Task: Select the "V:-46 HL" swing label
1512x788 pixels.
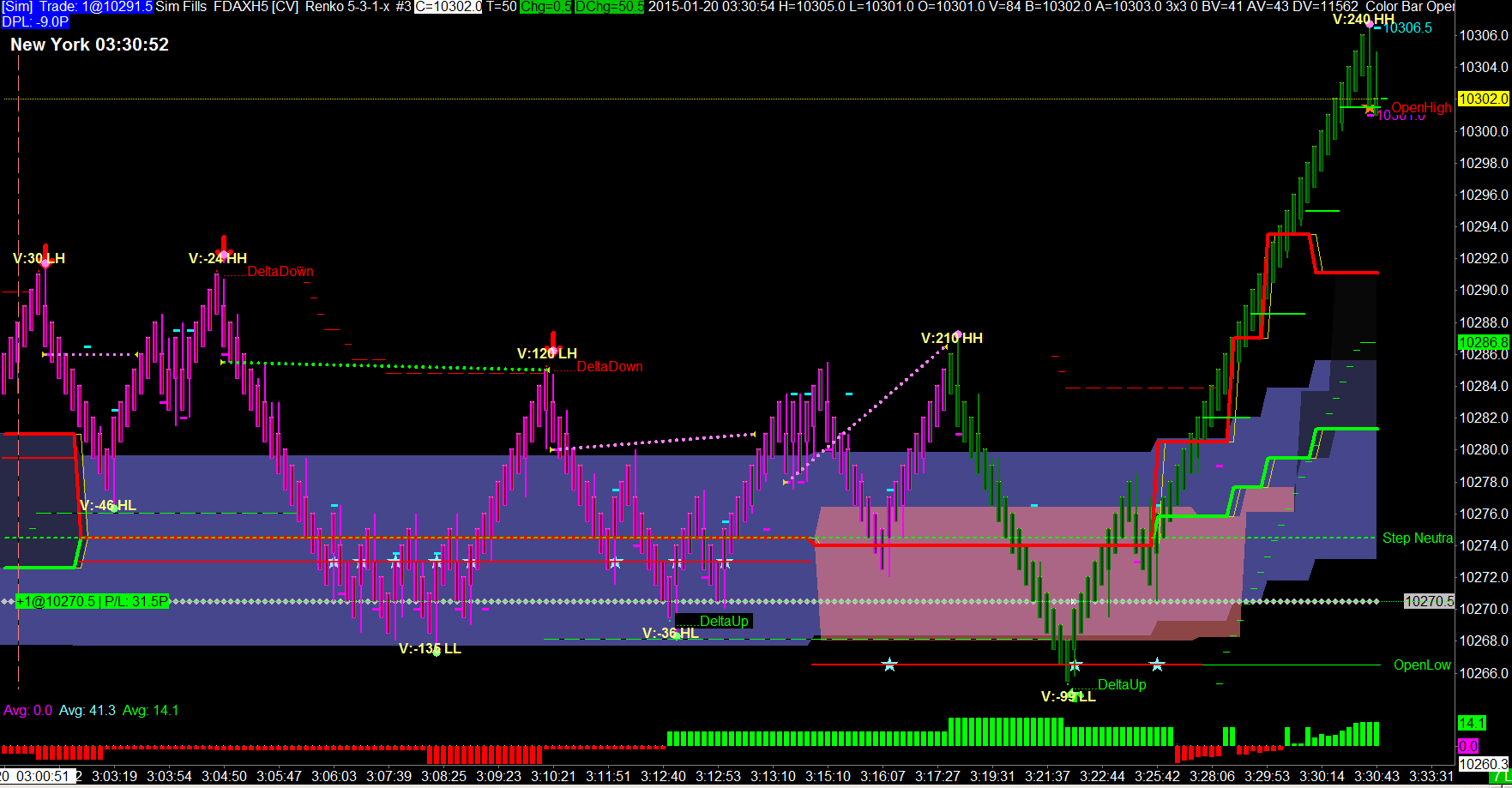Action: click(108, 505)
